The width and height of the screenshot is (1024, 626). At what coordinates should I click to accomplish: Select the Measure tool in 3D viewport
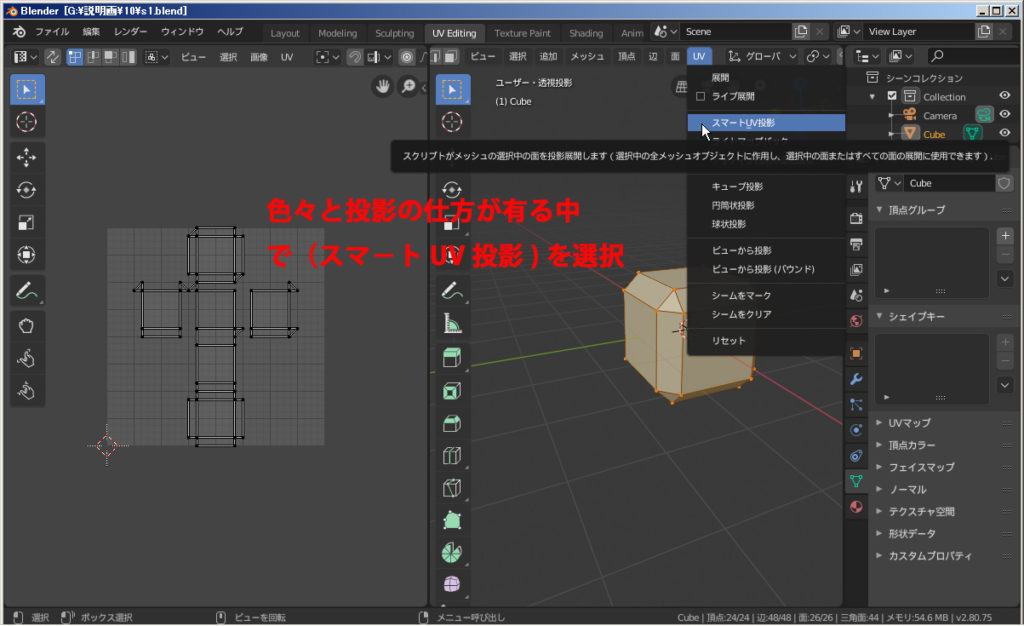(452, 323)
